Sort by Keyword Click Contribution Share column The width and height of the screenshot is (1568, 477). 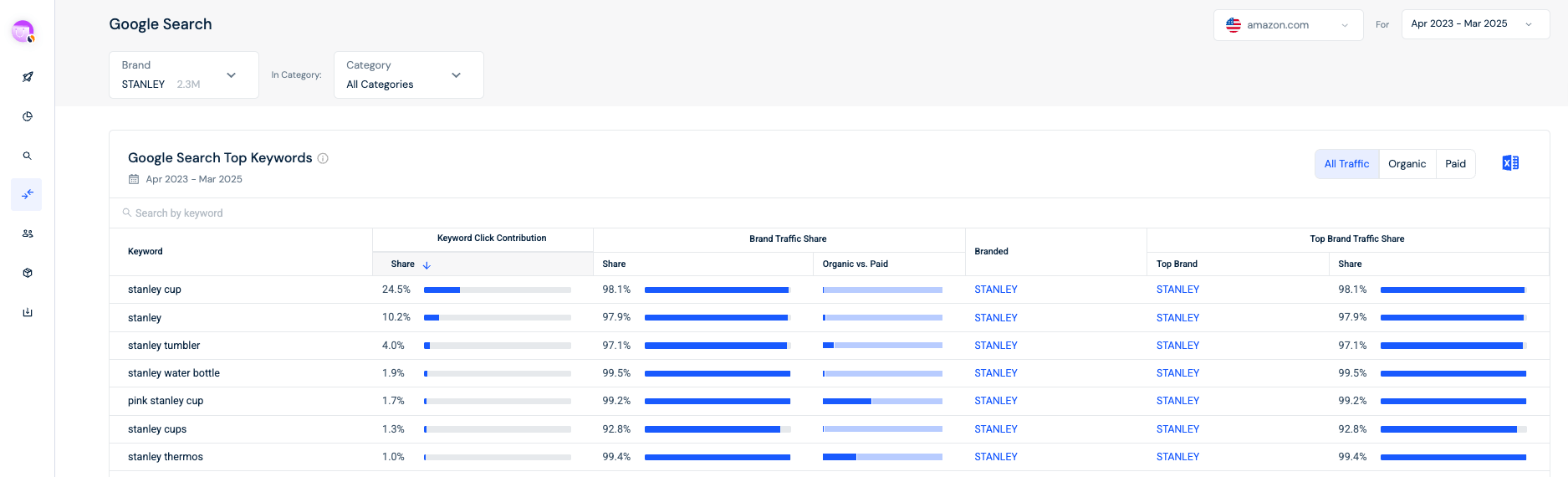tap(410, 264)
